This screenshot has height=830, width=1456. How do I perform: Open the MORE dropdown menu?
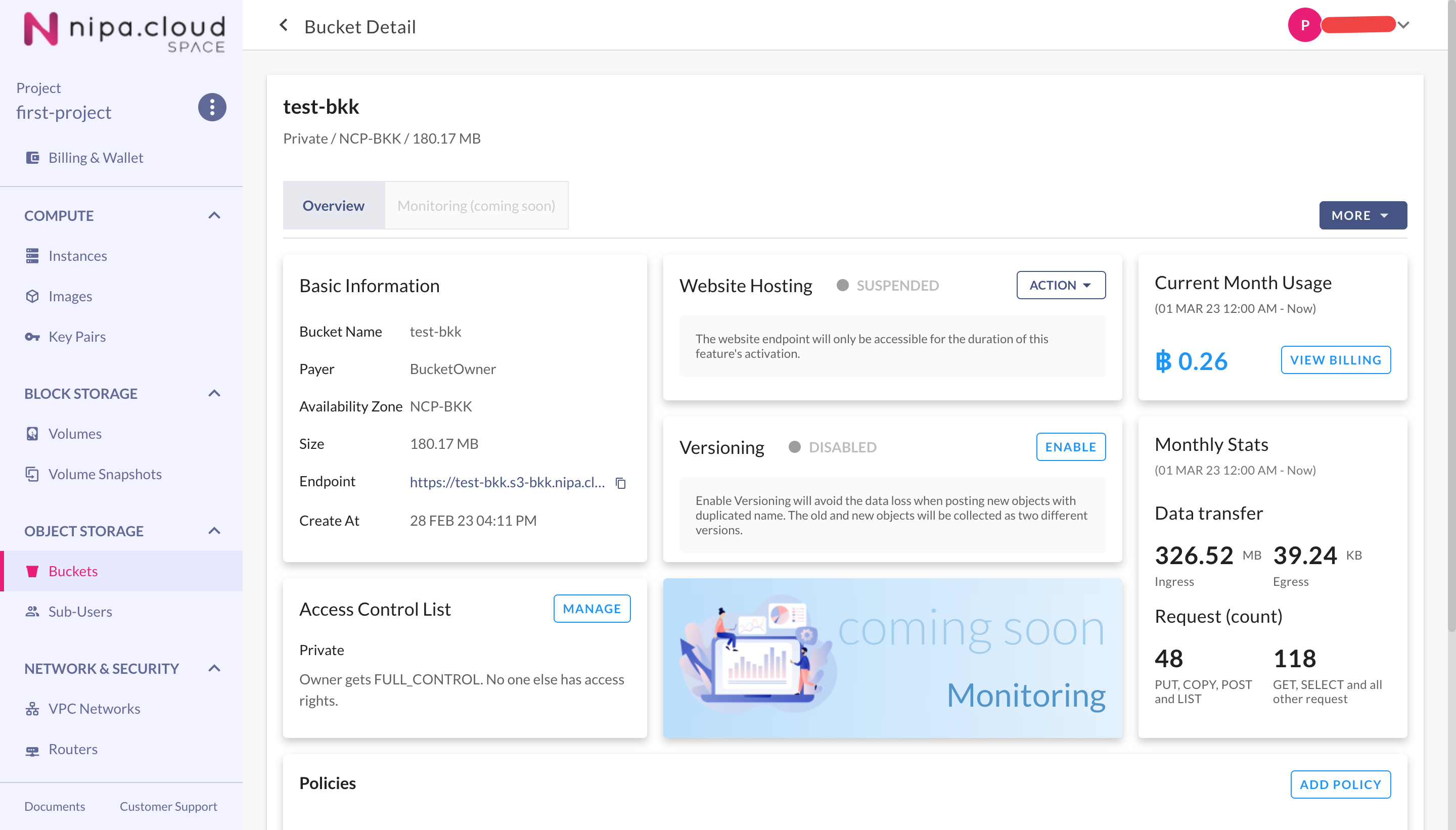[x=1362, y=215]
